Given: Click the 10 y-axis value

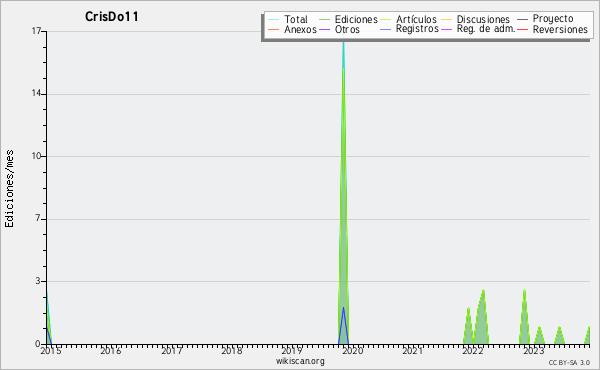Looking at the screenshot, I should [36, 156].
